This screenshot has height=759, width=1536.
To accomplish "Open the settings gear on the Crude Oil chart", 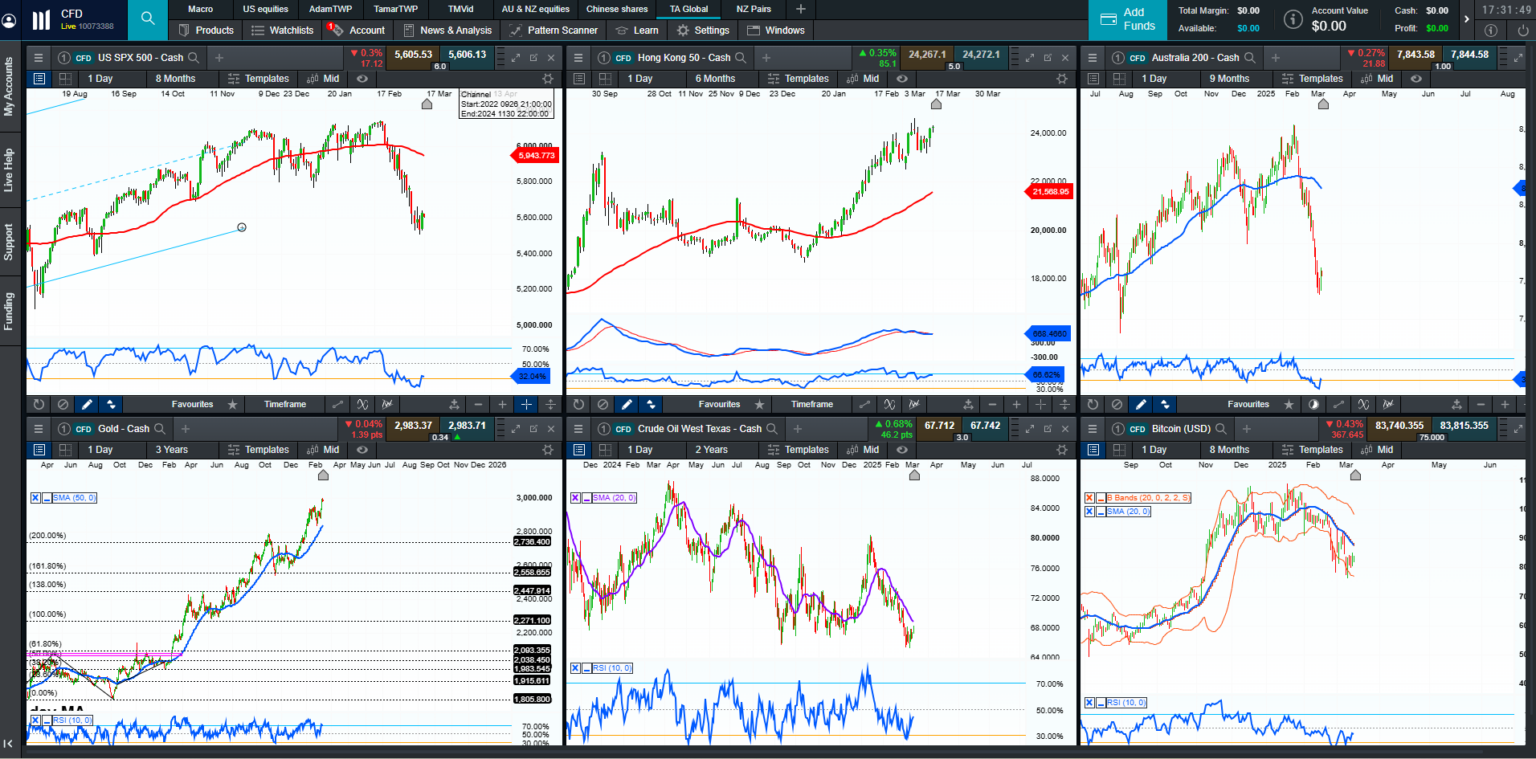I will click(x=1062, y=448).
